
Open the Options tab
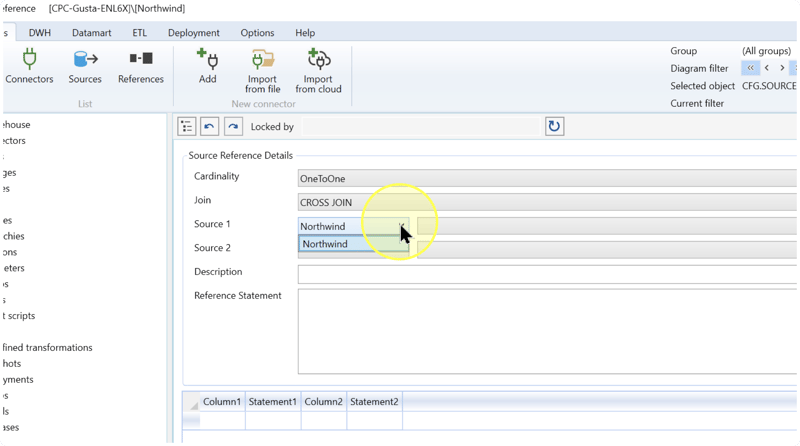(257, 33)
